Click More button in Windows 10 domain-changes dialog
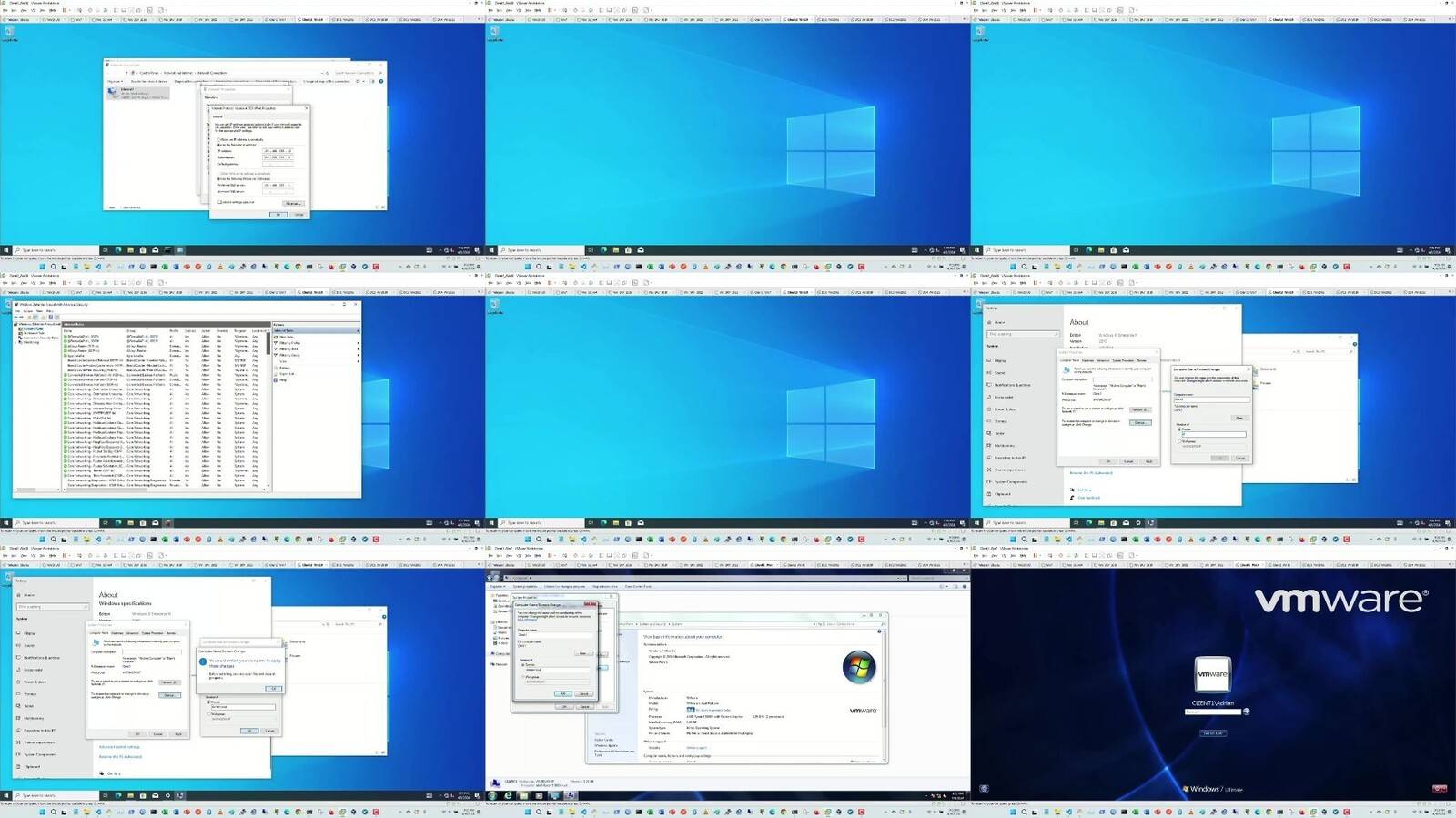Image resolution: width=1456 pixels, height=818 pixels. coord(1239,418)
